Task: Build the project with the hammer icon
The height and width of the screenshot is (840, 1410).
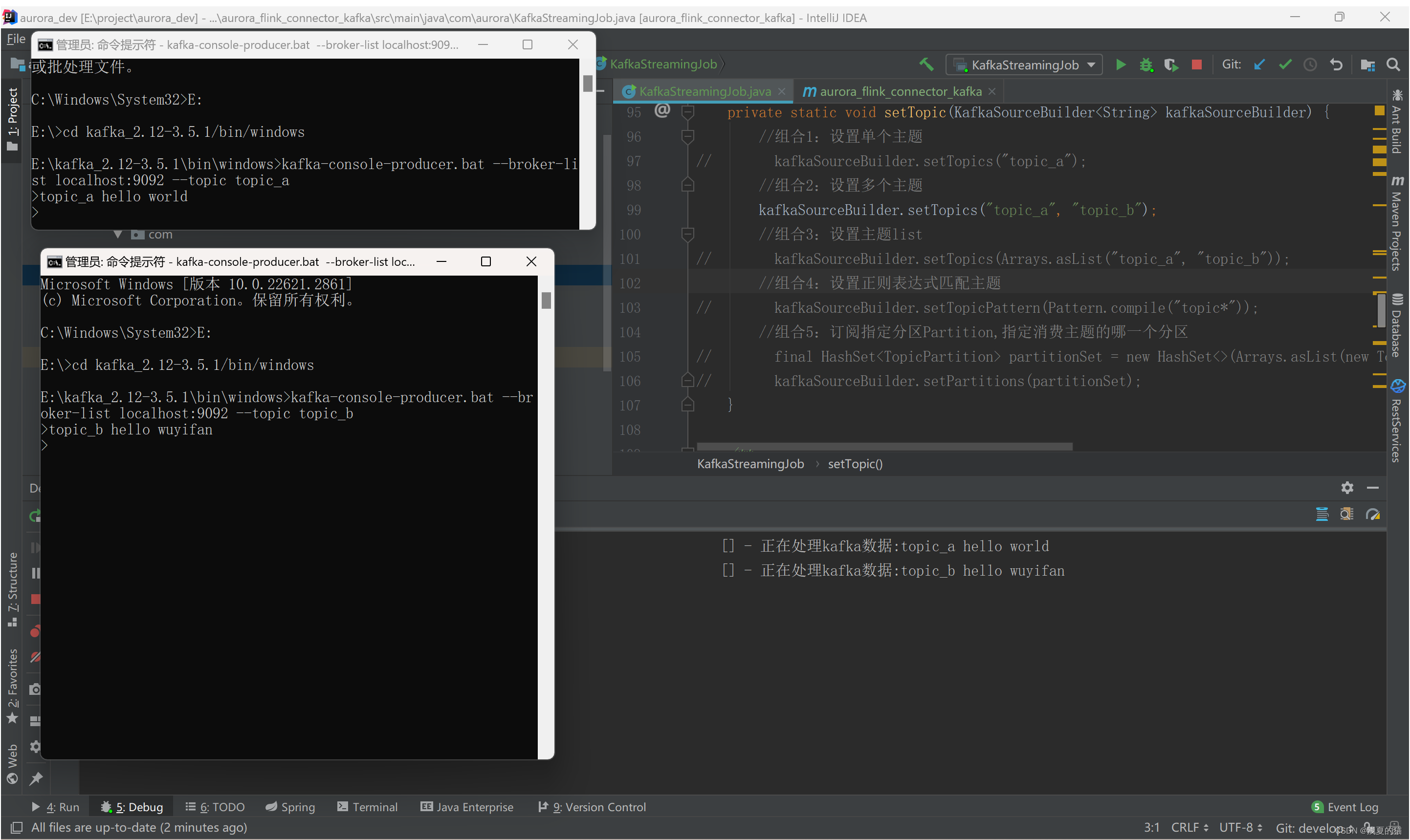Action: pyautogui.click(x=926, y=65)
